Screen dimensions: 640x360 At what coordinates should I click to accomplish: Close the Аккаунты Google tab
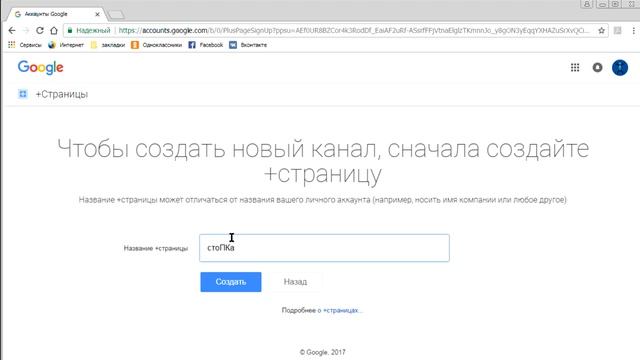(97, 14)
